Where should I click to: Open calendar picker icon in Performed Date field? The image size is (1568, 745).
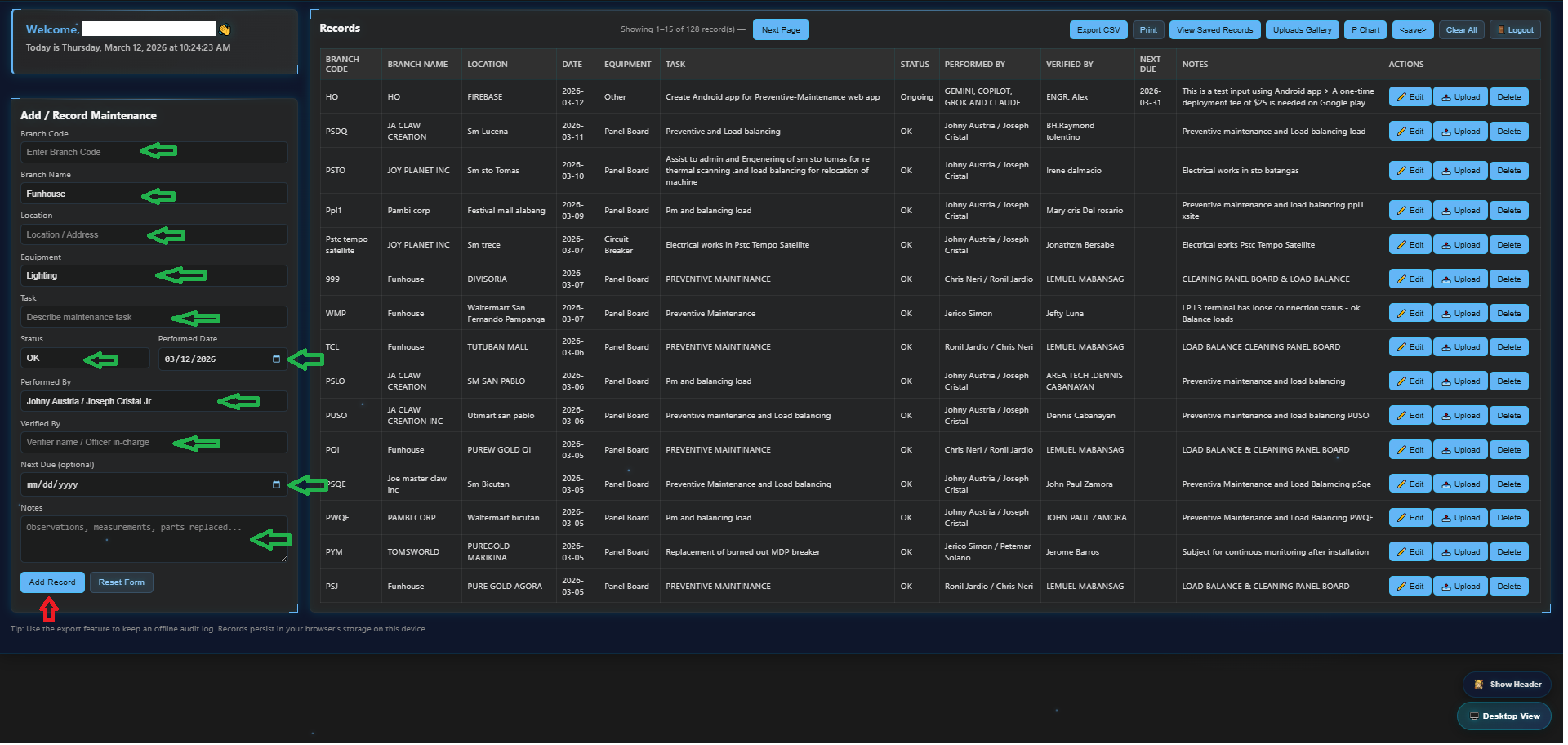point(276,359)
